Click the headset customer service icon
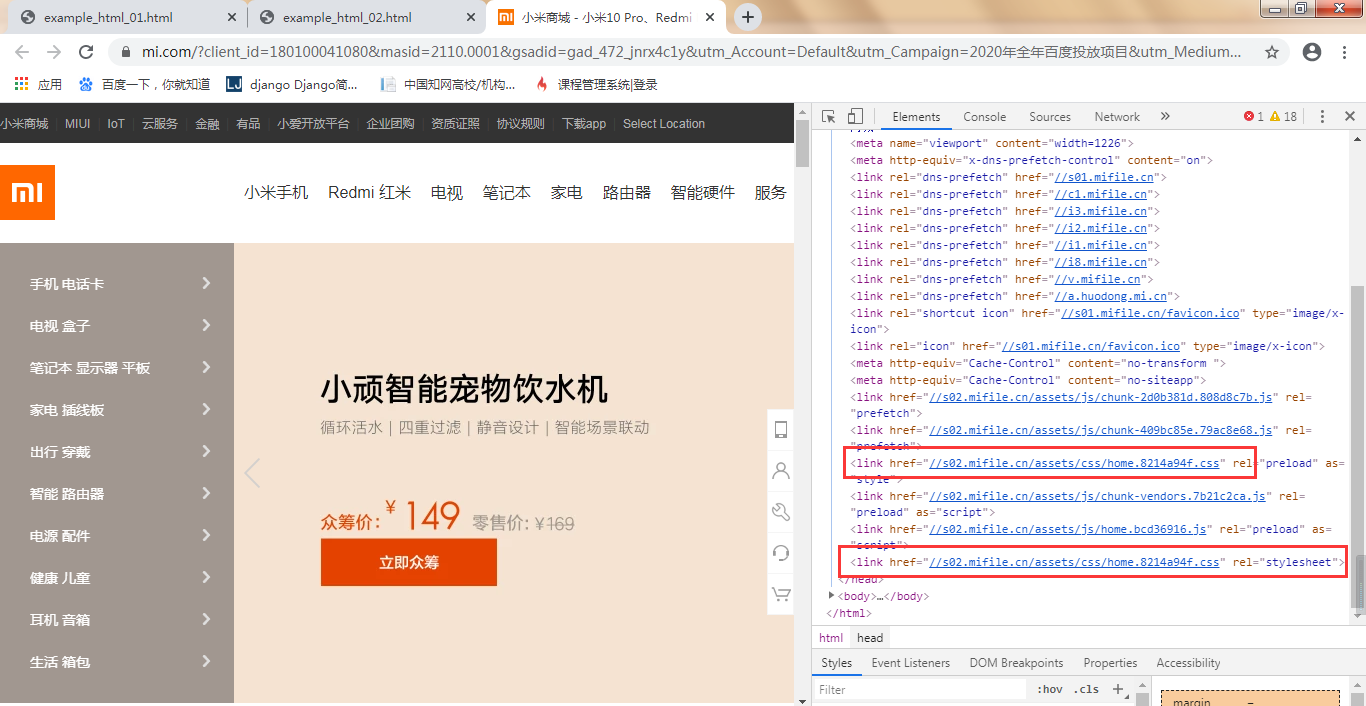Screen dimensions: 1366x706 (x=781, y=553)
